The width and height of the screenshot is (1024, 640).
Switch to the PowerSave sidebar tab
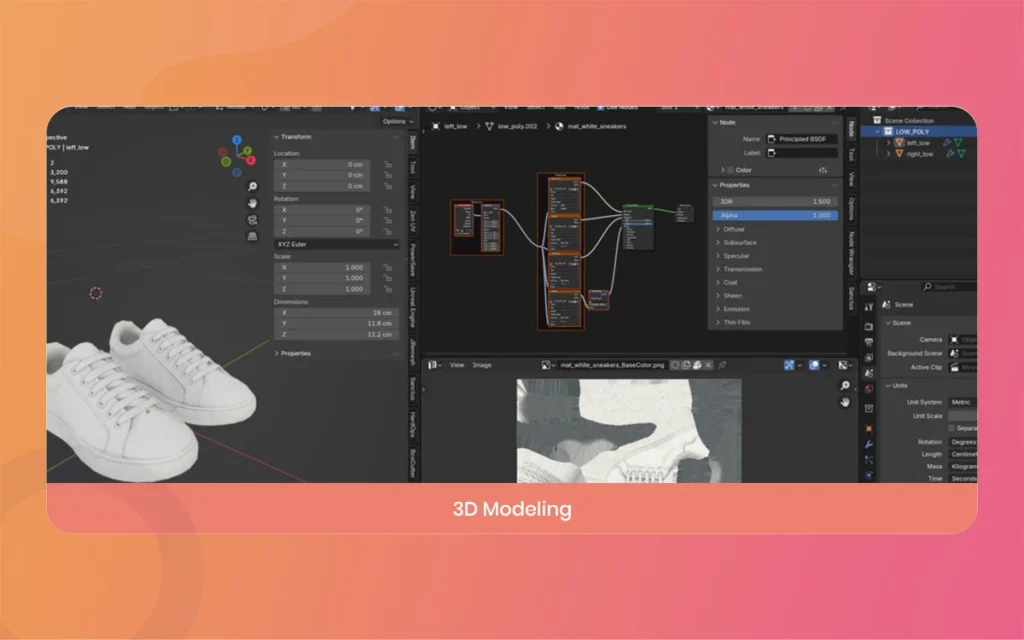413,260
